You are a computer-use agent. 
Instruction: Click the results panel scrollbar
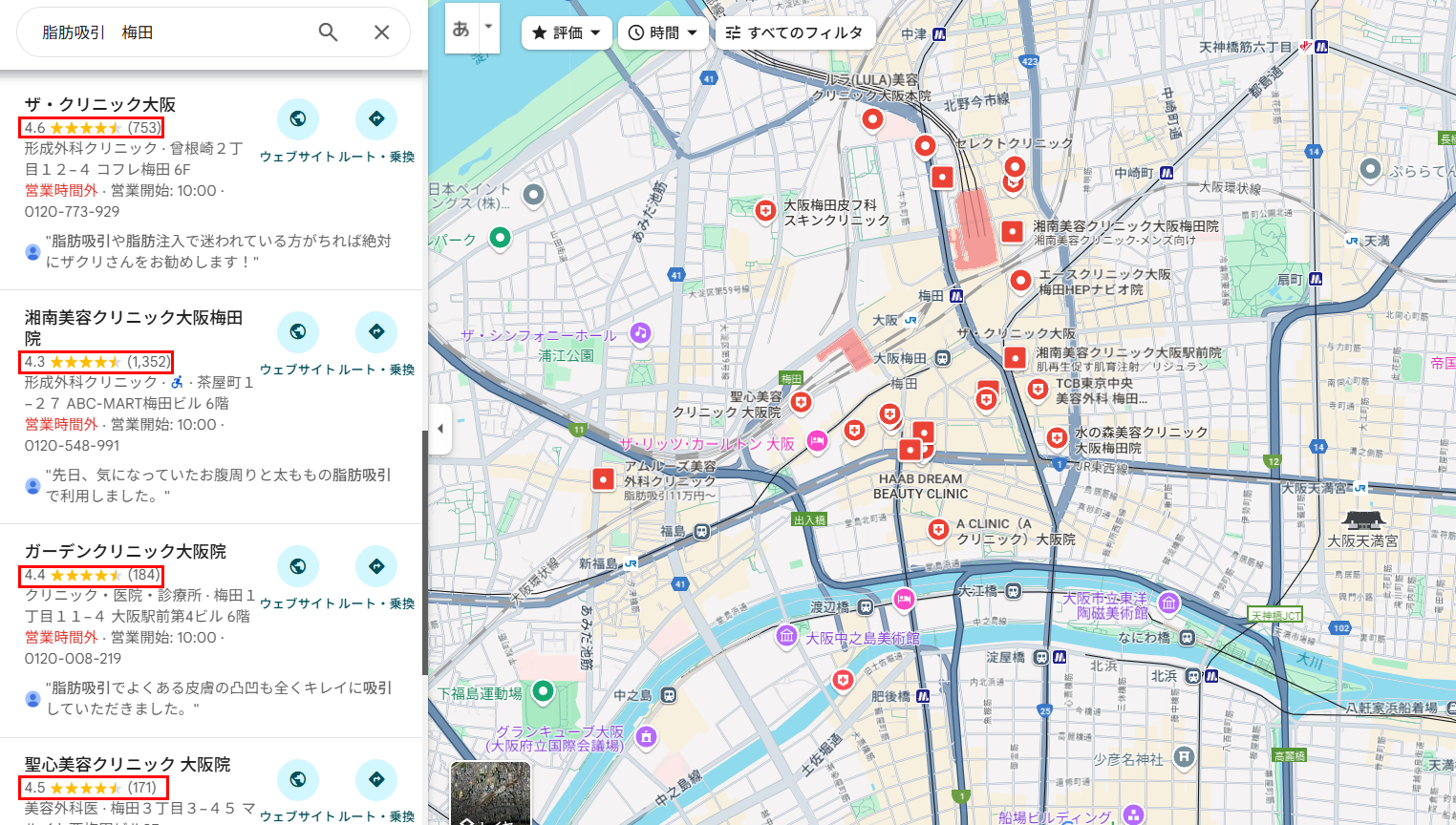pyautogui.click(x=424, y=552)
